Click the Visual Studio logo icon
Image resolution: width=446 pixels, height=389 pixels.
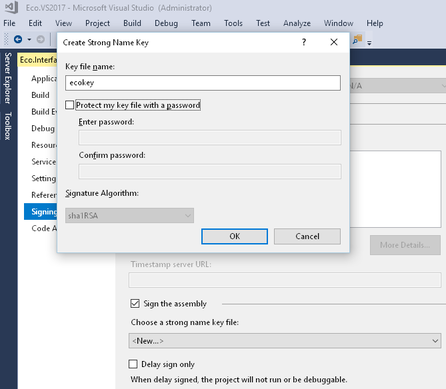point(12,7)
